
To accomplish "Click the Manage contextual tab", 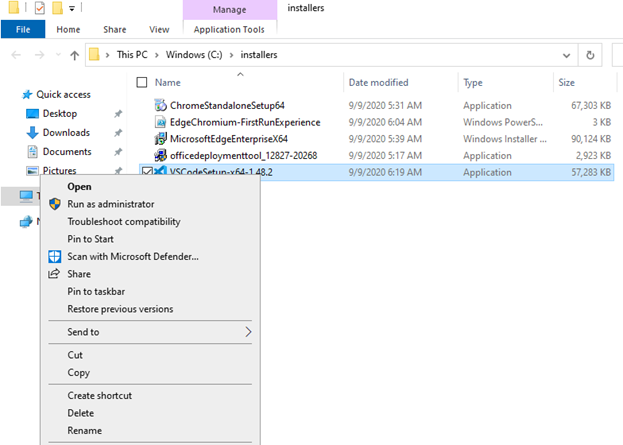I will coord(230,10).
